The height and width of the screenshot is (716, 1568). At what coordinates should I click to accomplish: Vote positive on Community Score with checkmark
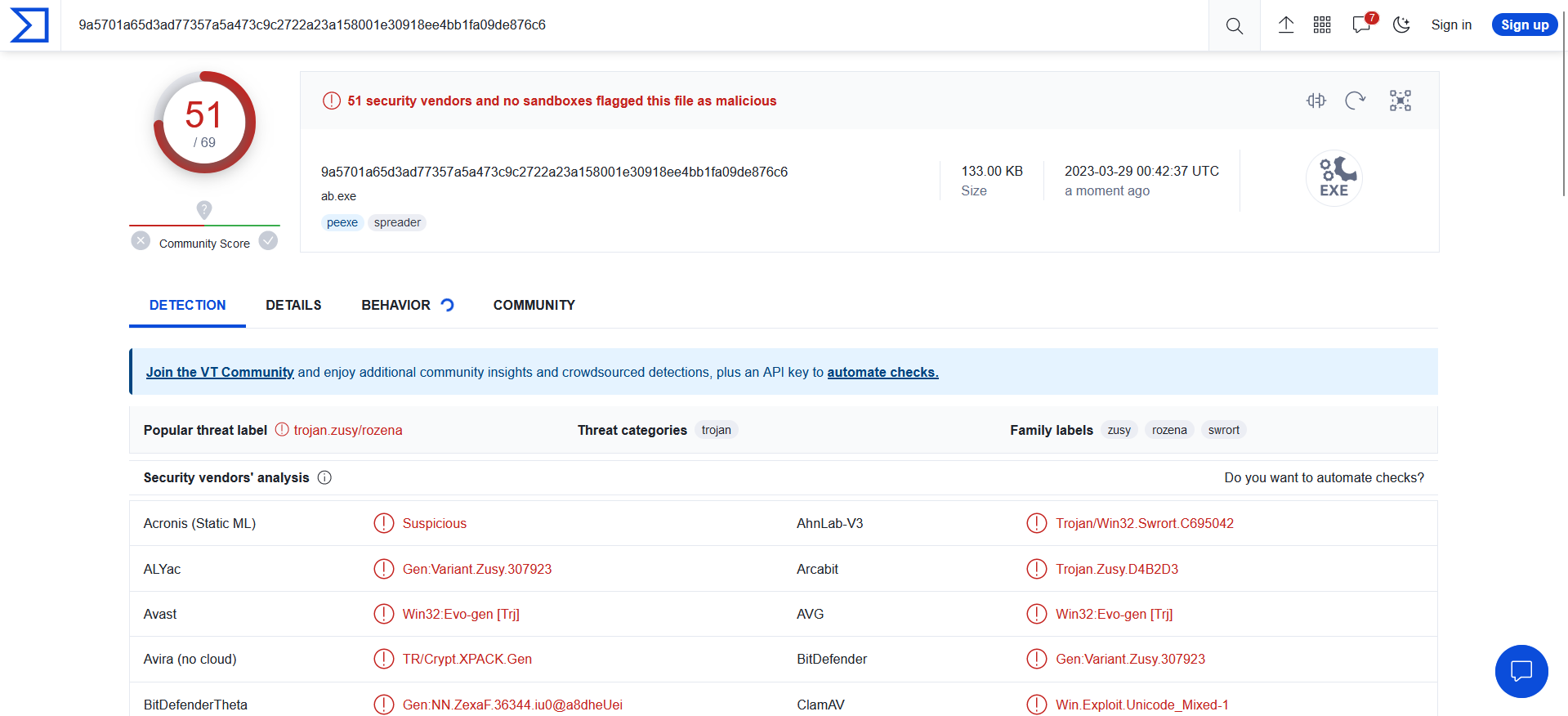pos(268,240)
